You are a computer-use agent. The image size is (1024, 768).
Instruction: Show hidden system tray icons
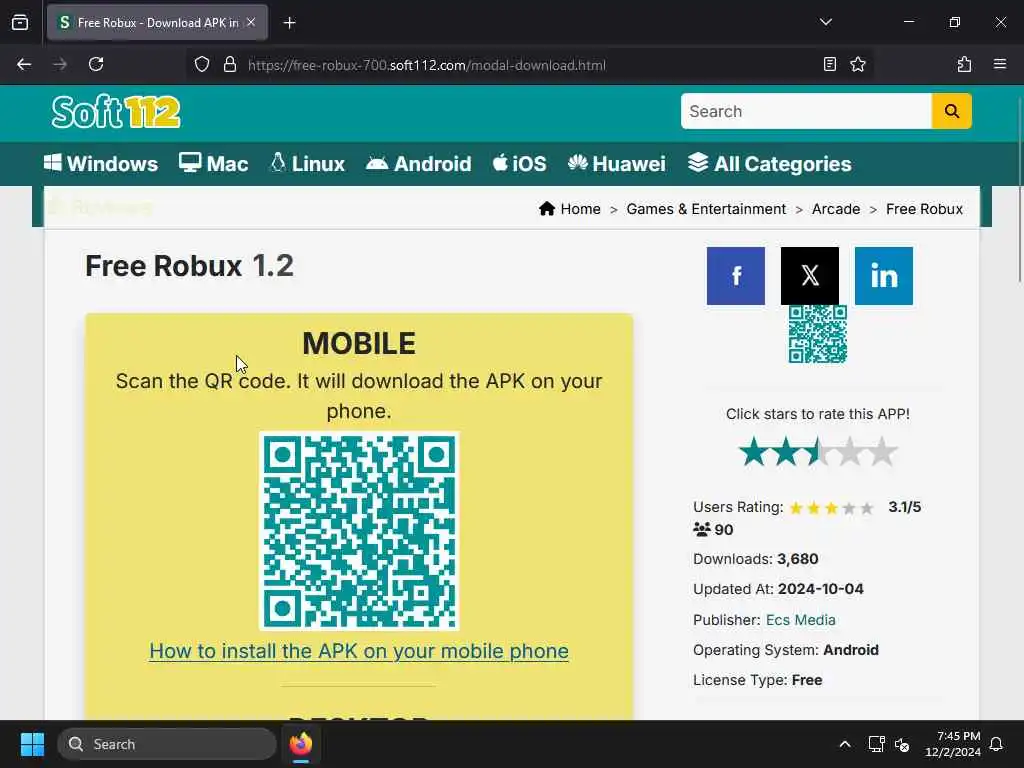pos(844,744)
